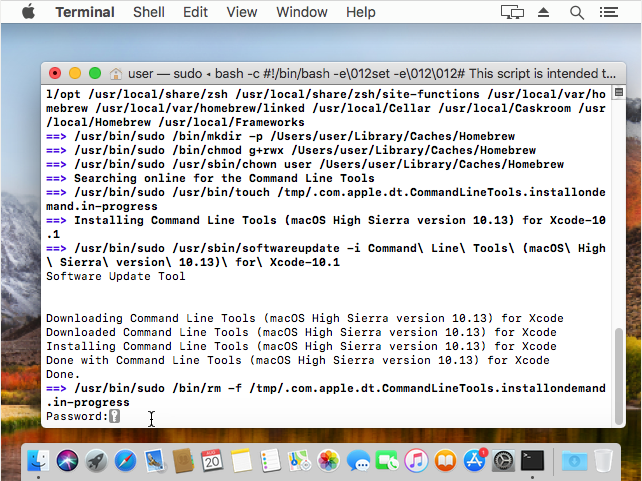This screenshot has width=642, height=481.
Task: Click the "Downloading Command Line Tools" line
Action: pos(305,318)
